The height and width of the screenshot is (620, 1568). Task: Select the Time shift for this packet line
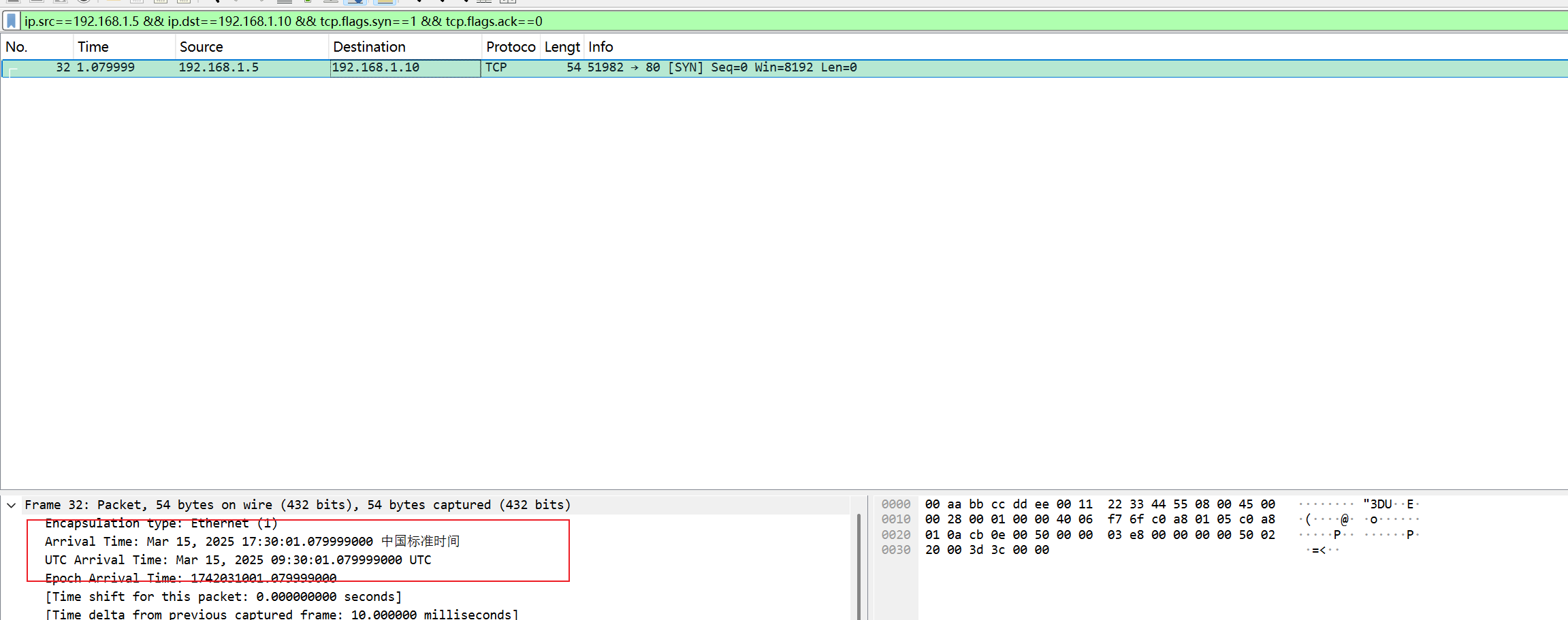(223, 597)
